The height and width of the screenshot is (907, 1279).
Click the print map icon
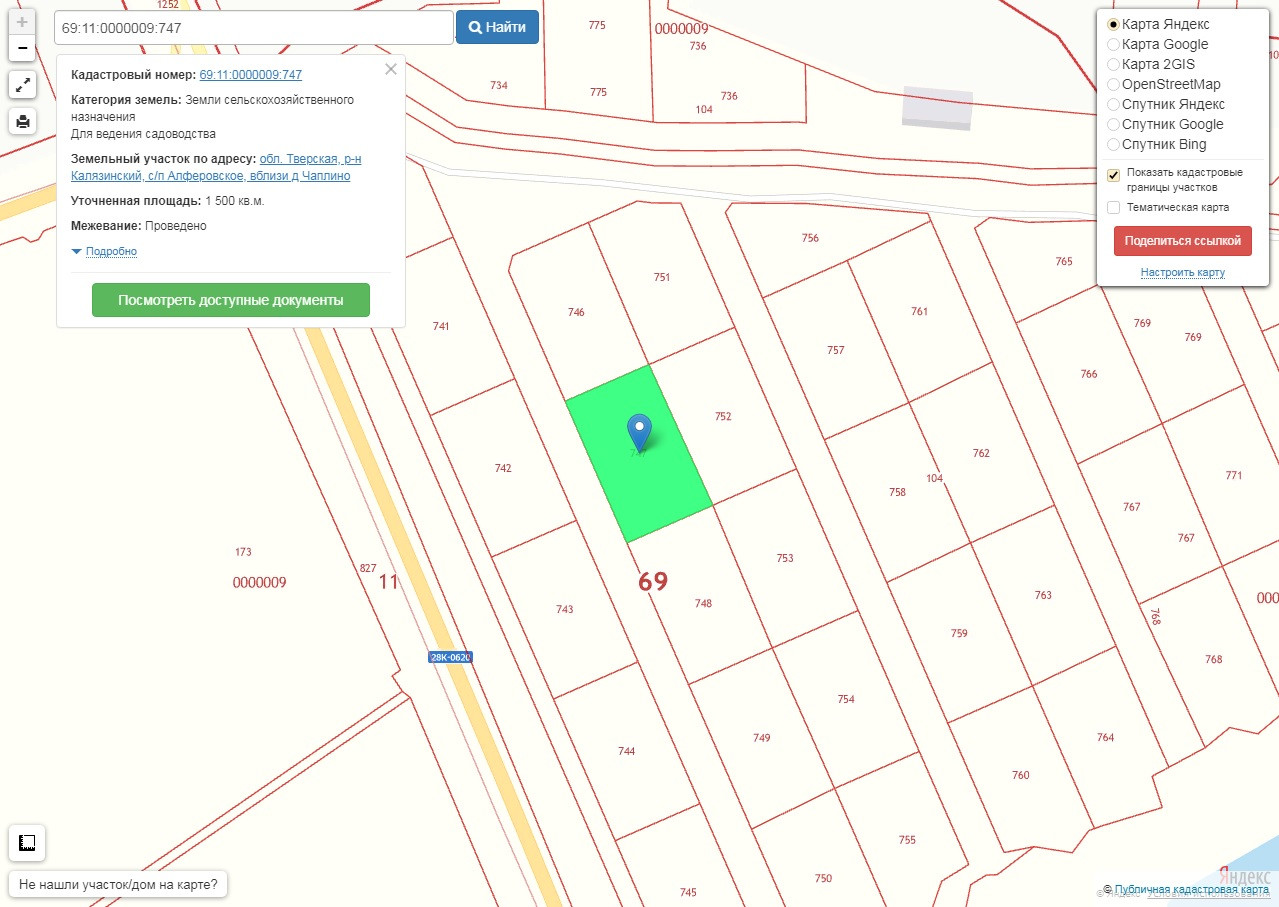tap(22, 122)
